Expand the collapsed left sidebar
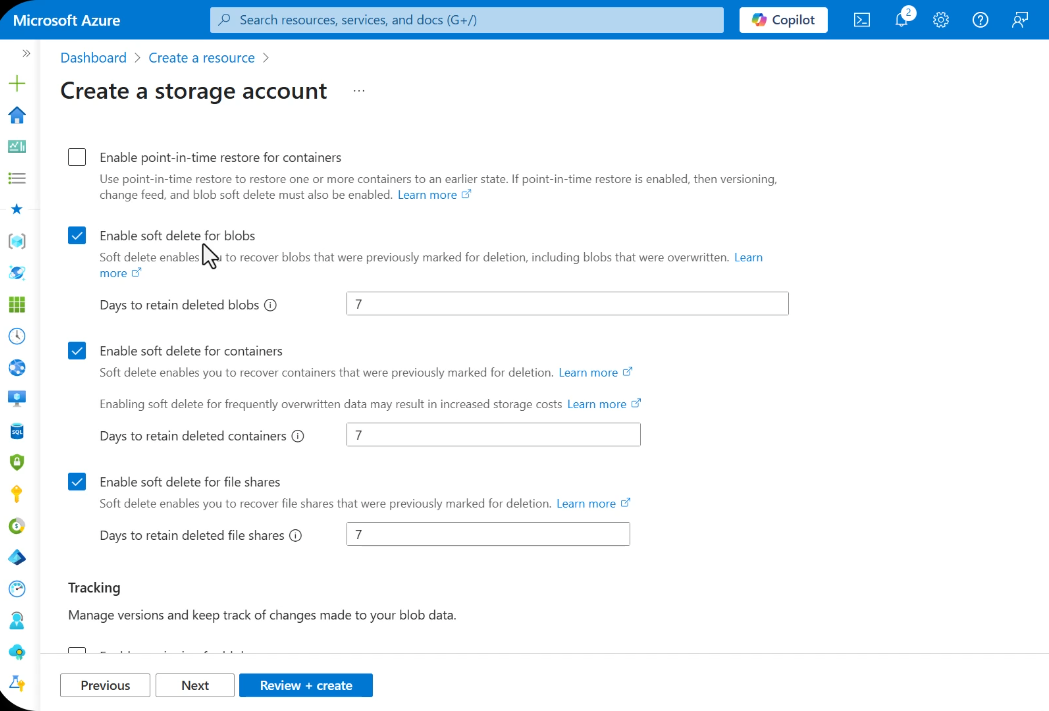Image resolution: width=1049 pixels, height=711 pixels. click(x=24, y=55)
